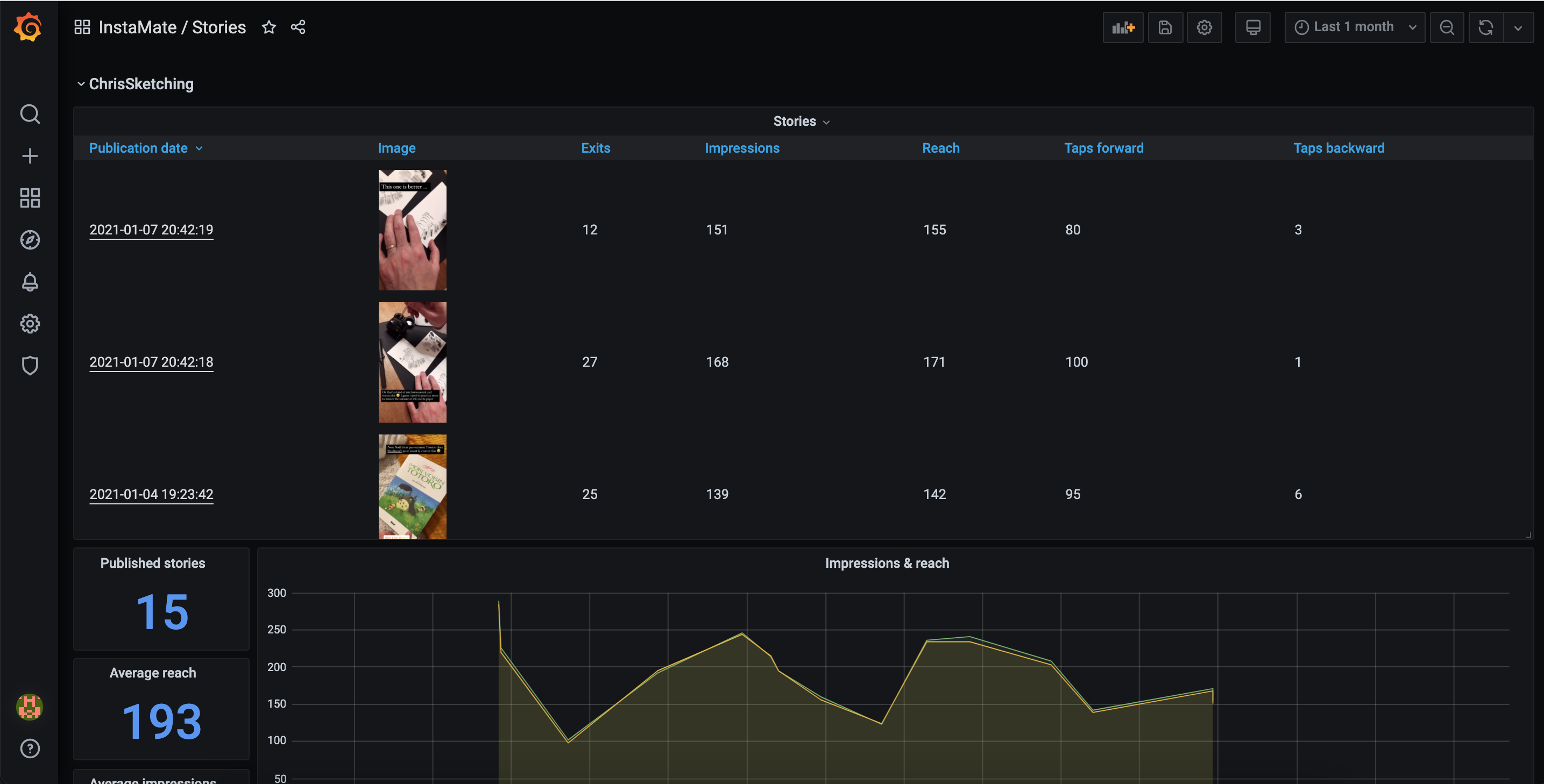Open the Configuration gear icon in sidebar
The image size is (1544, 784).
point(30,323)
